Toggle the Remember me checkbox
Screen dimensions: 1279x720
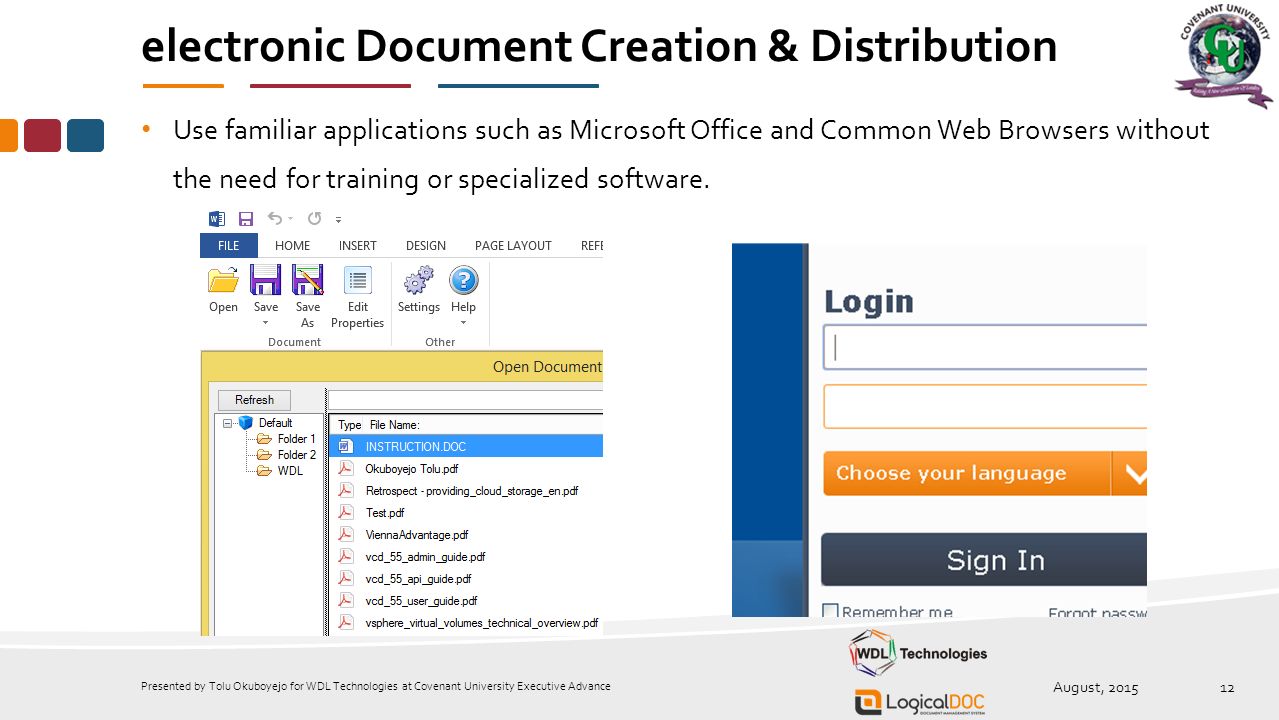click(x=830, y=610)
